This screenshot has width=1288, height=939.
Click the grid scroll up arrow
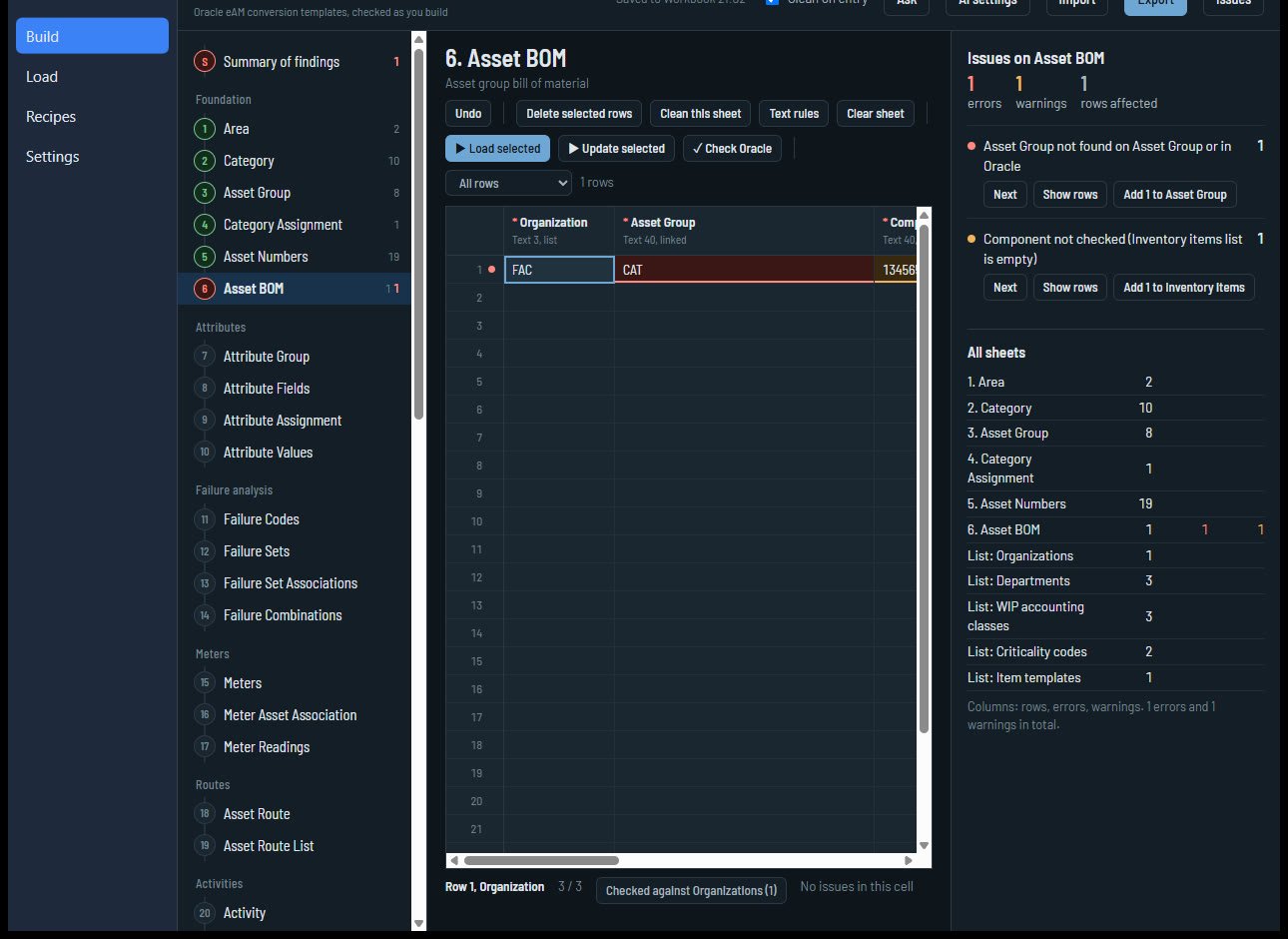pos(924,215)
